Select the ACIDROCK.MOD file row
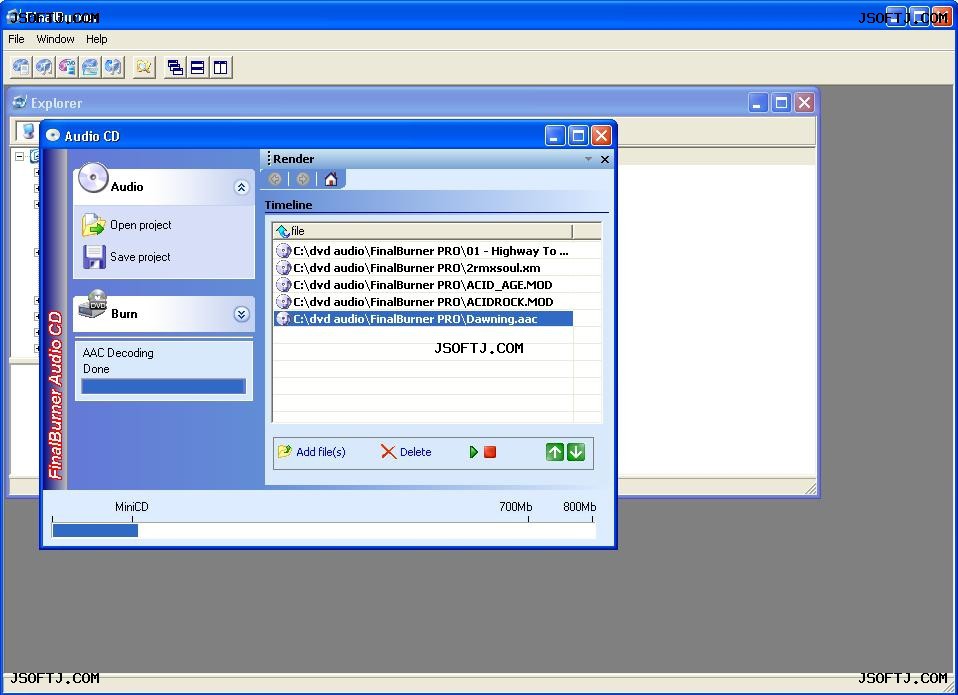This screenshot has height=695, width=958. (x=423, y=302)
